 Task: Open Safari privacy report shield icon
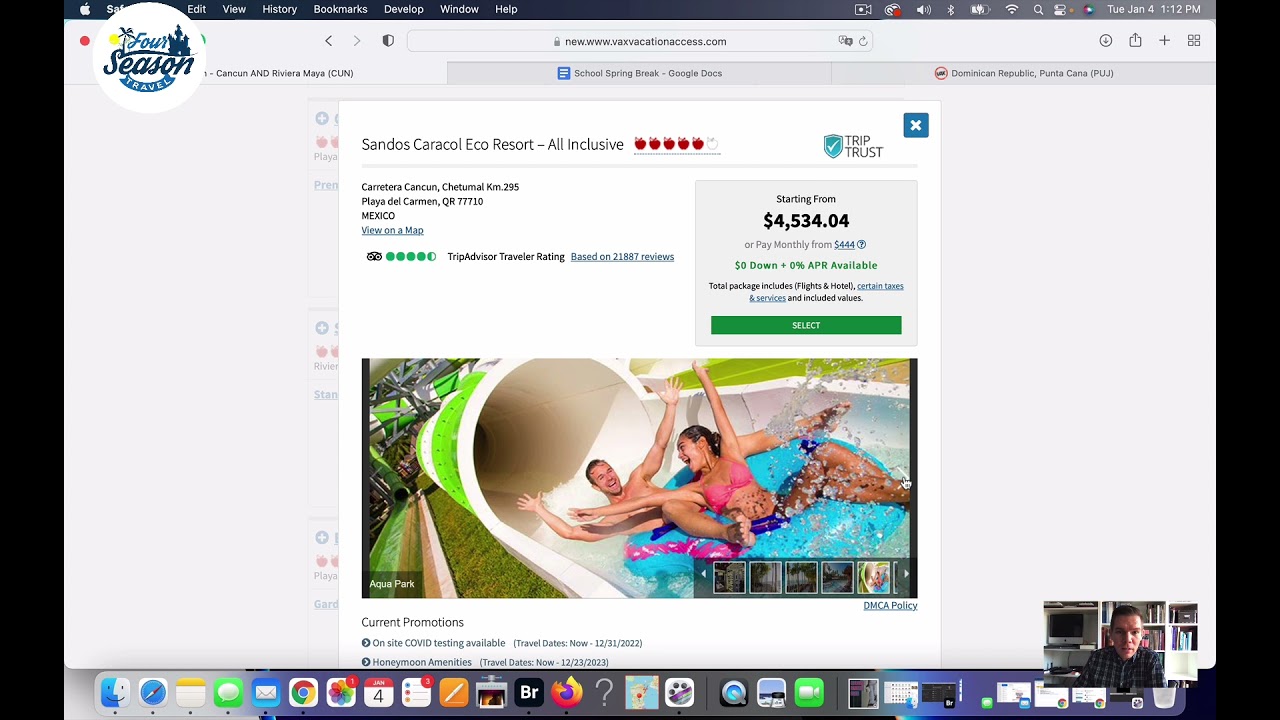click(x=388, y=41)
